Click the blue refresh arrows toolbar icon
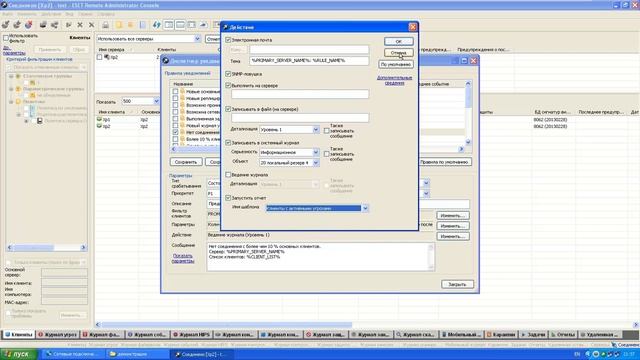The width and height of the screenshot is (640, 360). coord(157,25)
